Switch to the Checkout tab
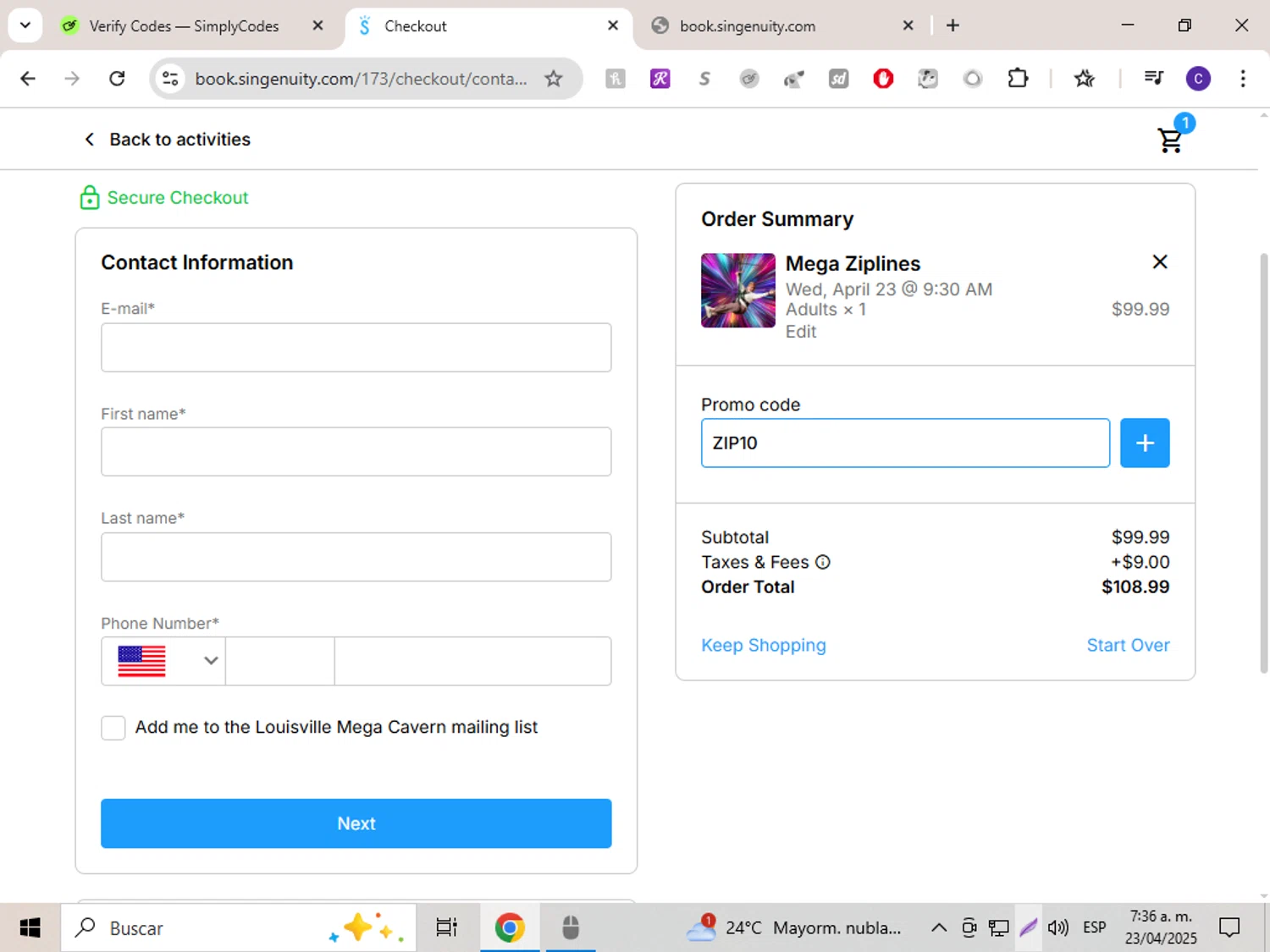 (x=489, y=26)
